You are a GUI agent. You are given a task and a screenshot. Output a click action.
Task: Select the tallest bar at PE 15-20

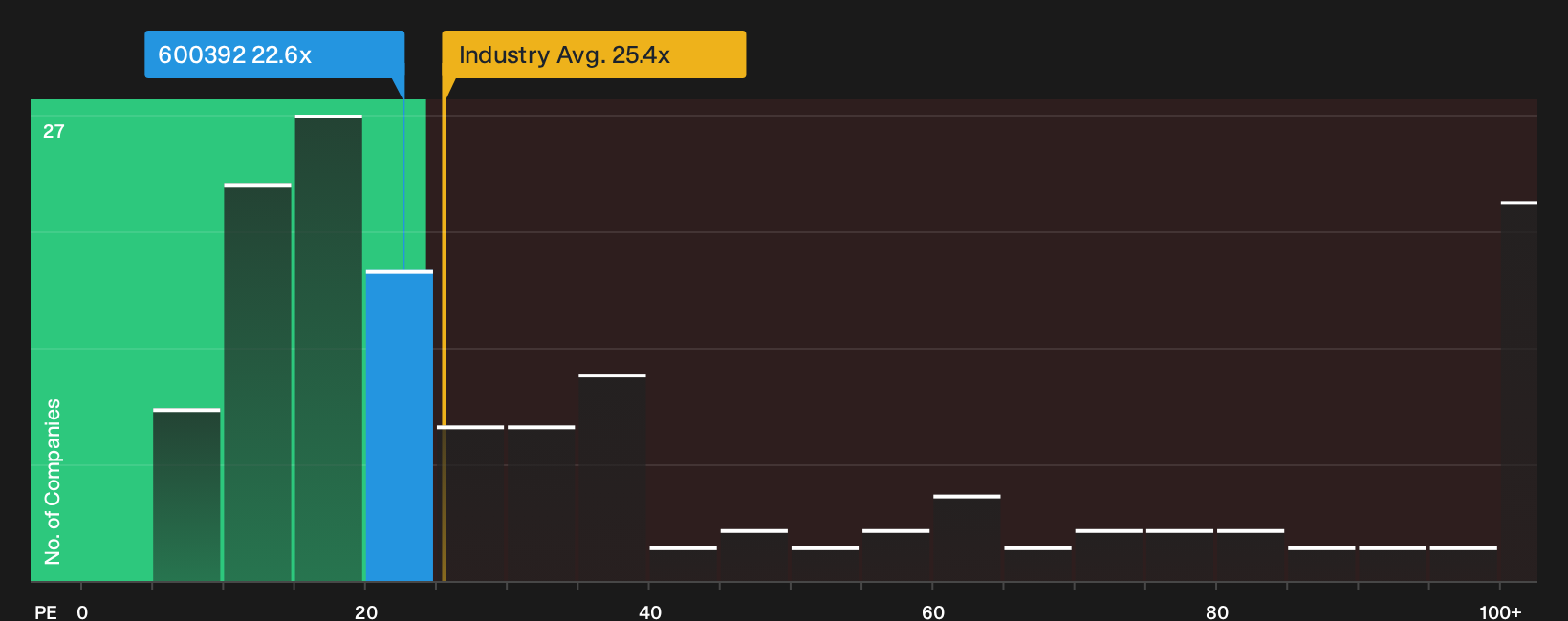(328, 349)
